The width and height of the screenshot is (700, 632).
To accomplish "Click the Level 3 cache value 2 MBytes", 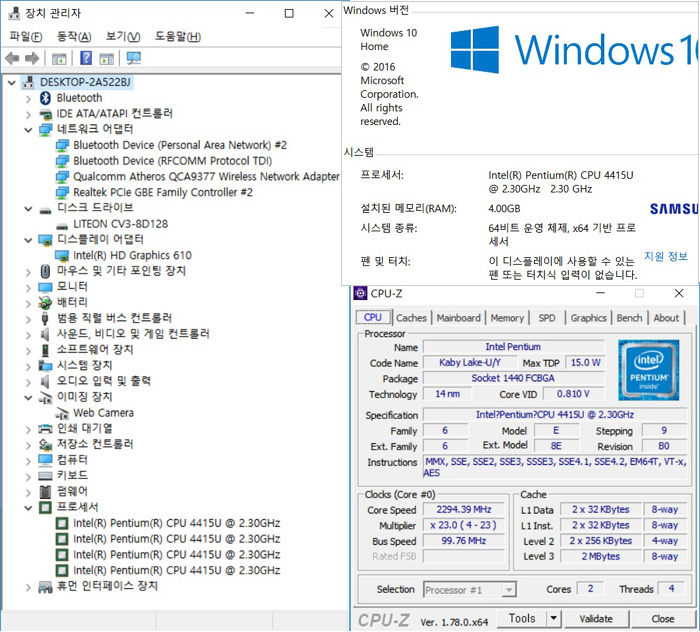I will pos(600,556).
